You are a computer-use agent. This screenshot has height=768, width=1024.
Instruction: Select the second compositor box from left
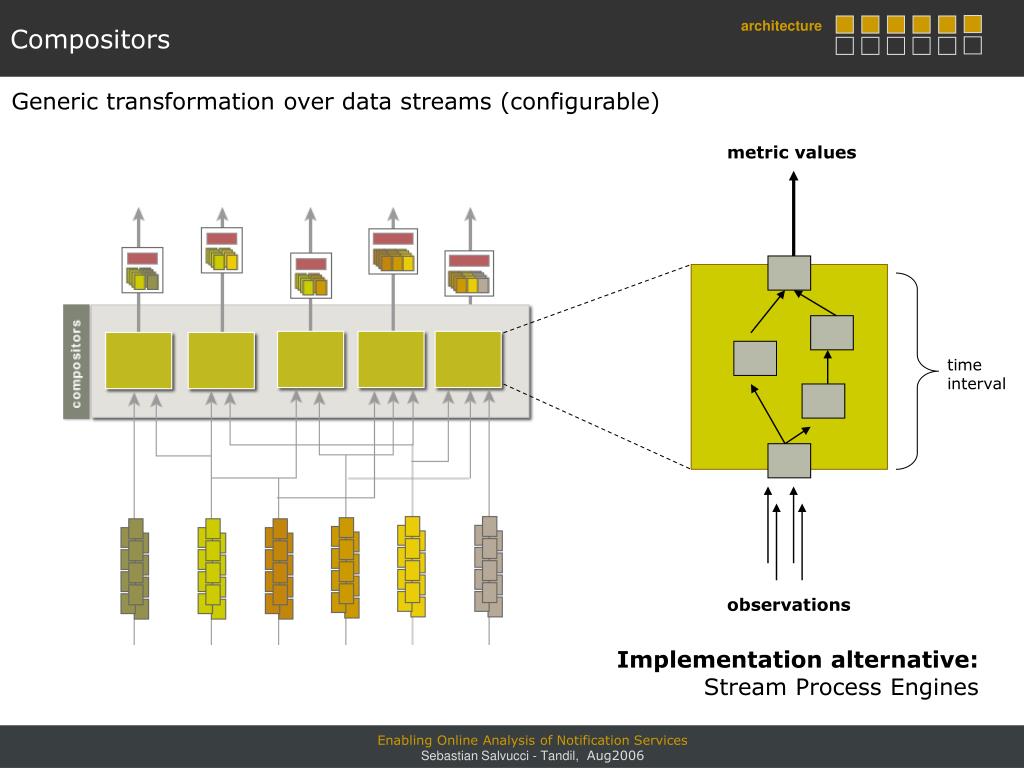pos(221,360)
